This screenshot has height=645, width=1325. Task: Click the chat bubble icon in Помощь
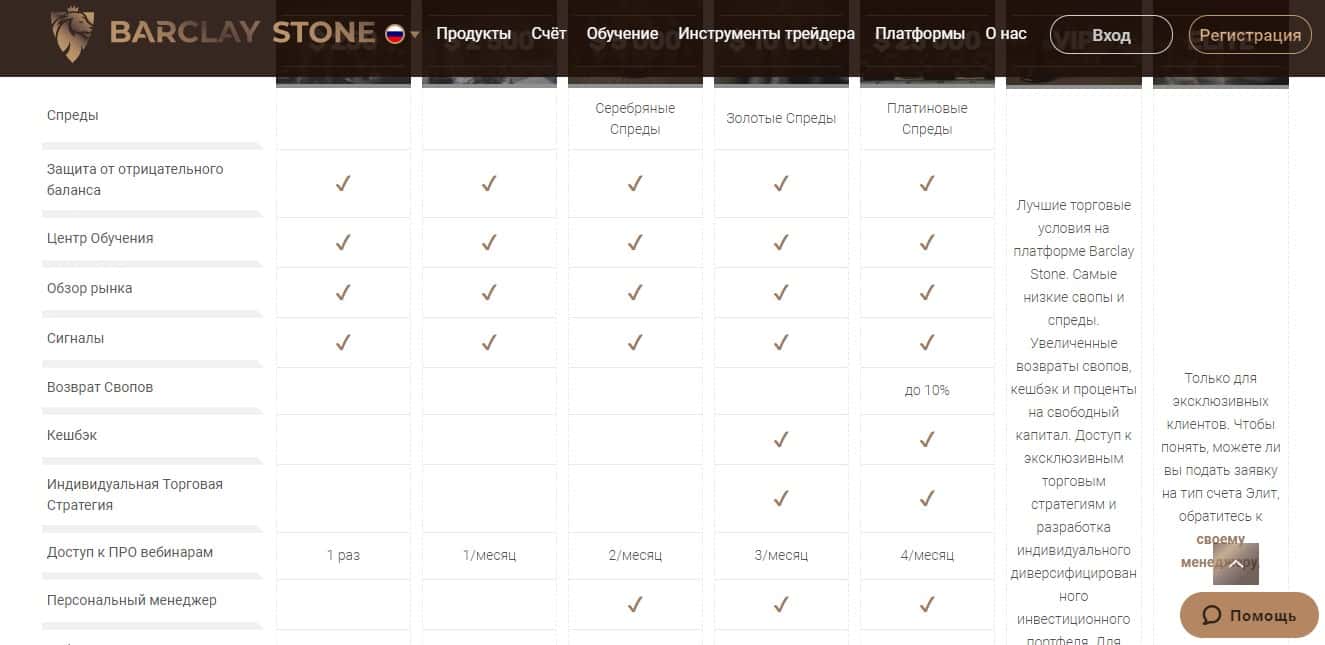(1211, 615)
